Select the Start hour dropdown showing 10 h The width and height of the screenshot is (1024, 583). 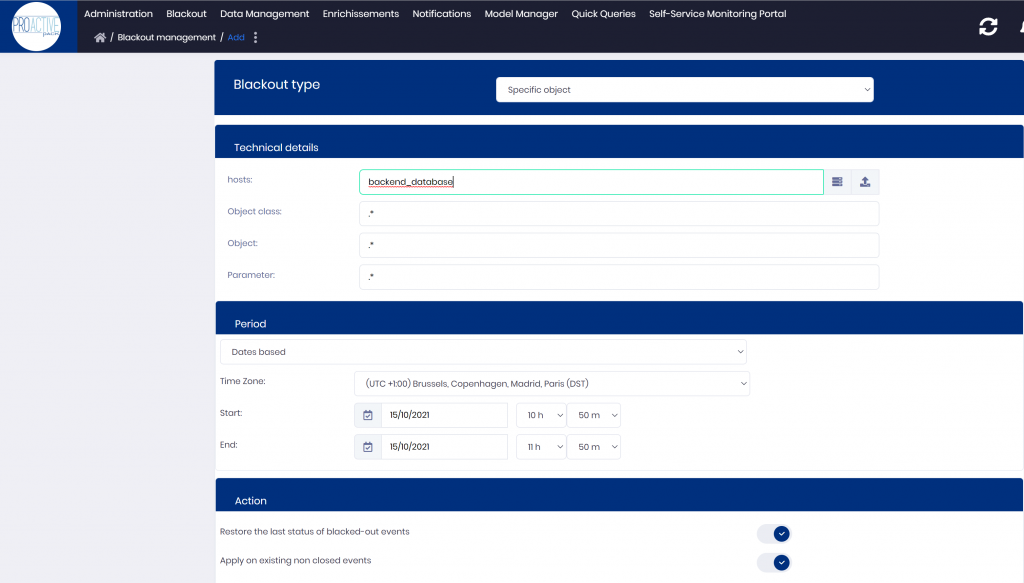coord(541,415)
